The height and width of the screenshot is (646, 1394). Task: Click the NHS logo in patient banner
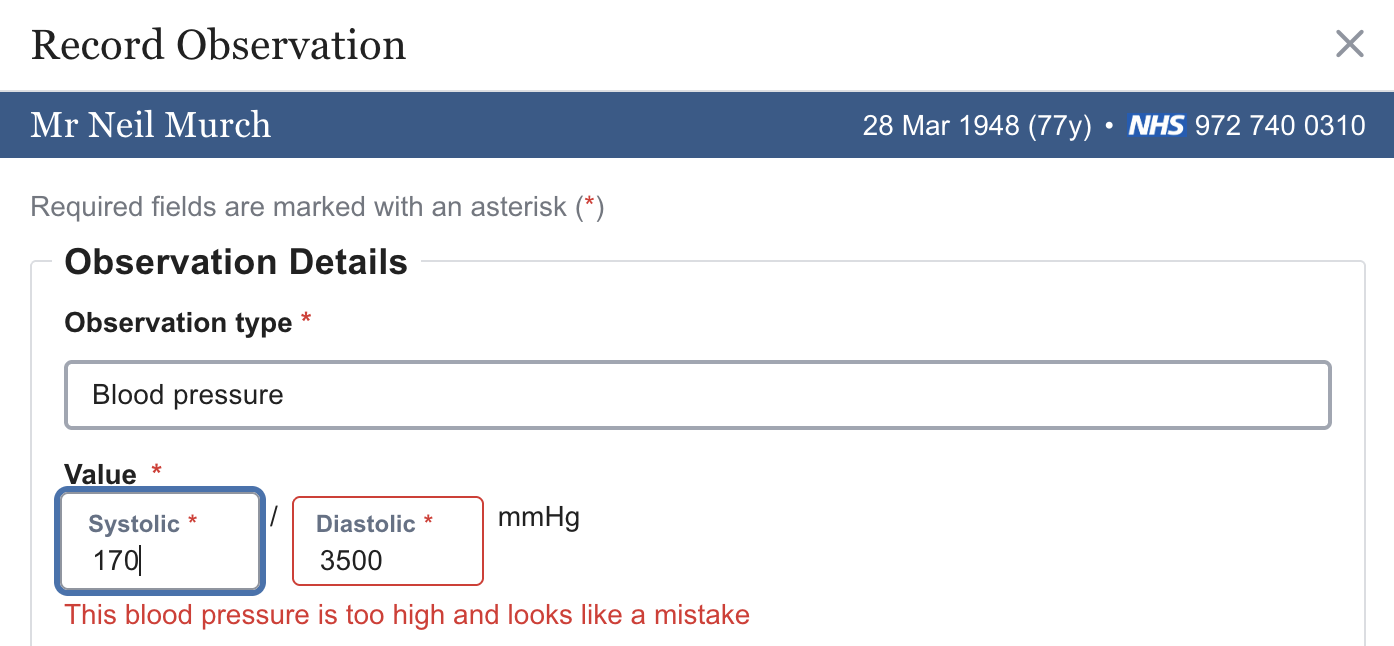(x=1156, y=126)
